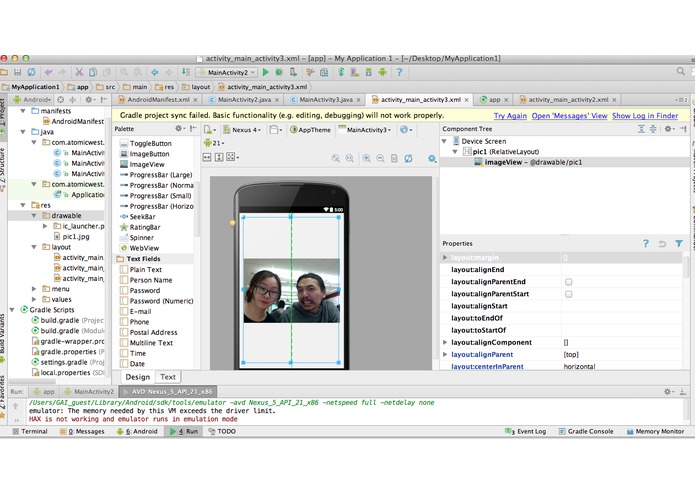
Task: Click Run panel settings gear icon
Action: [x=668, y=391]
